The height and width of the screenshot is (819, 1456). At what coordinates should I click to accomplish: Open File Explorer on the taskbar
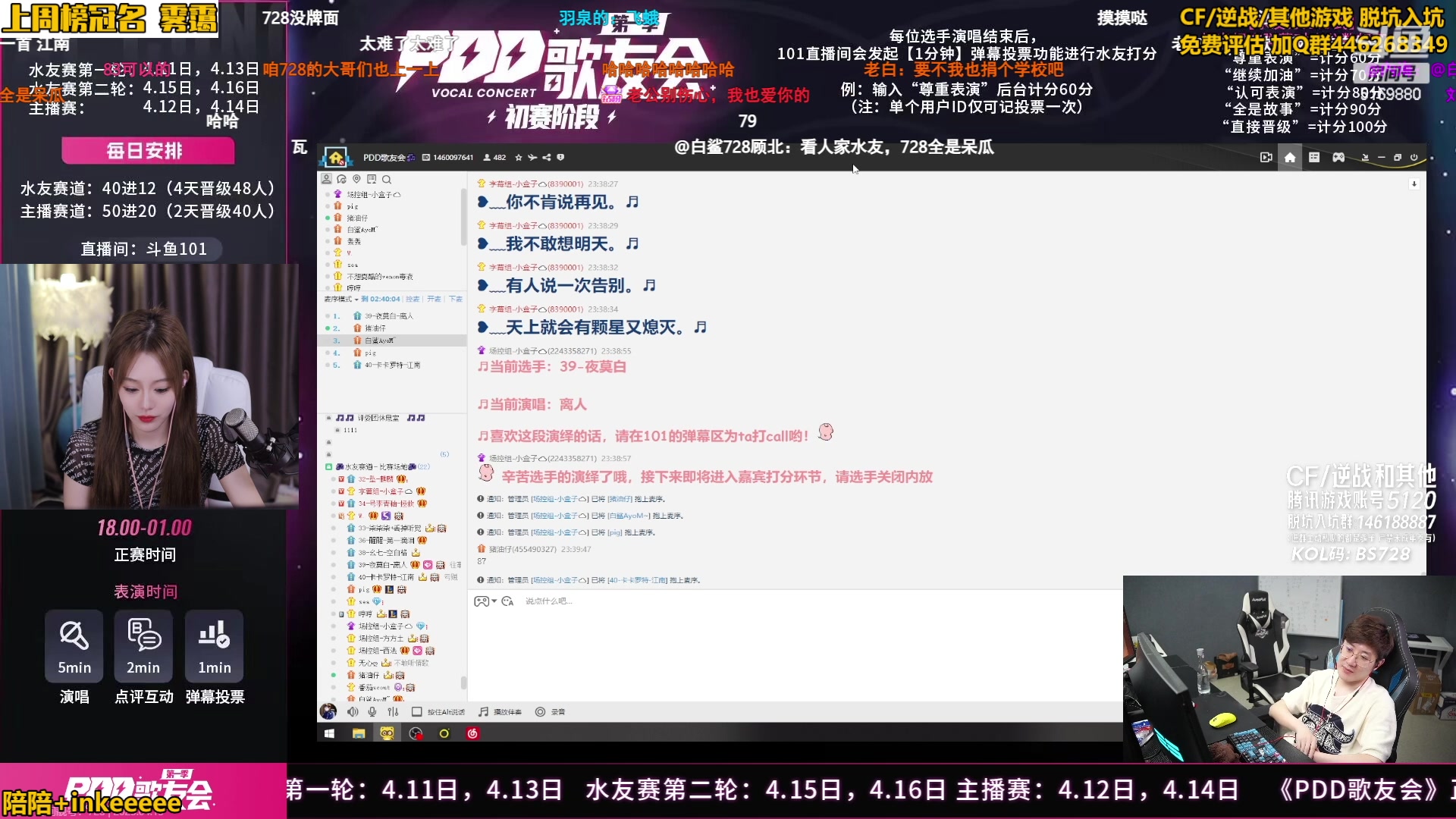[x=359, y=733]
